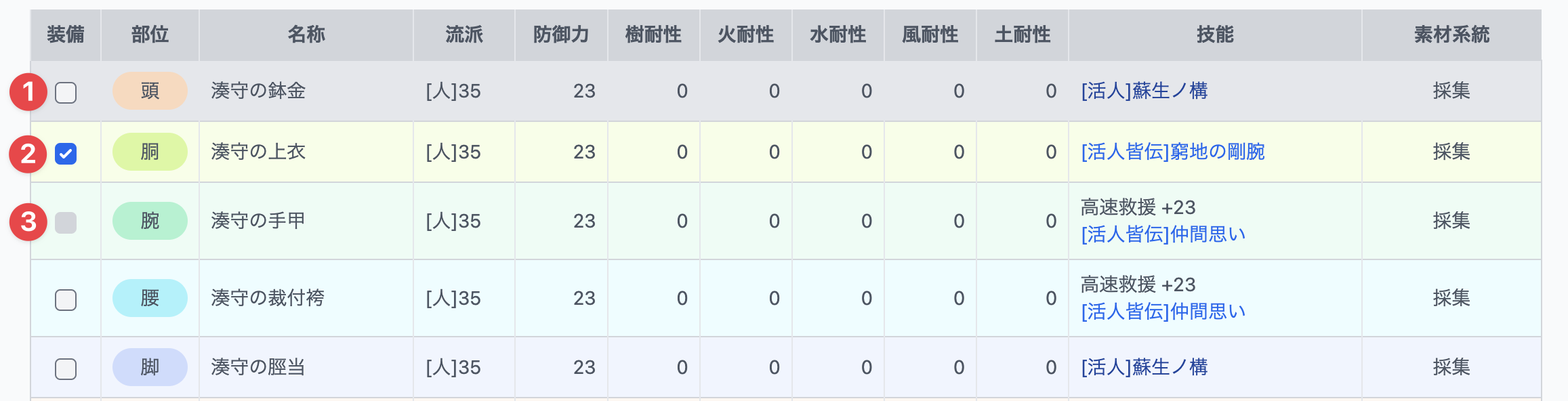Select the 火耐性 column header
The image size is (1568, 401).
tap(745, 34)
